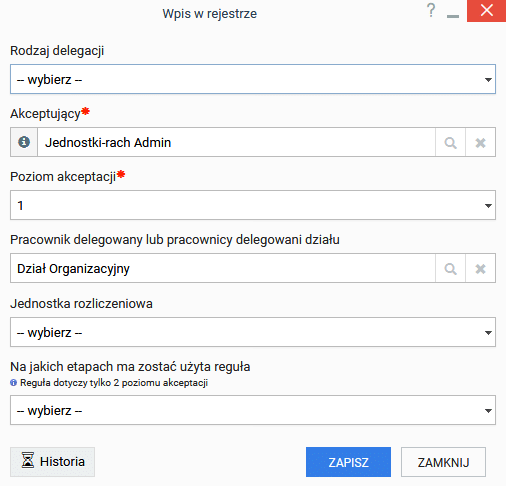506x491 pixels.
Task: Open Historia with the hourglass button
Action: pyautogui.click(x=53, y=462)
